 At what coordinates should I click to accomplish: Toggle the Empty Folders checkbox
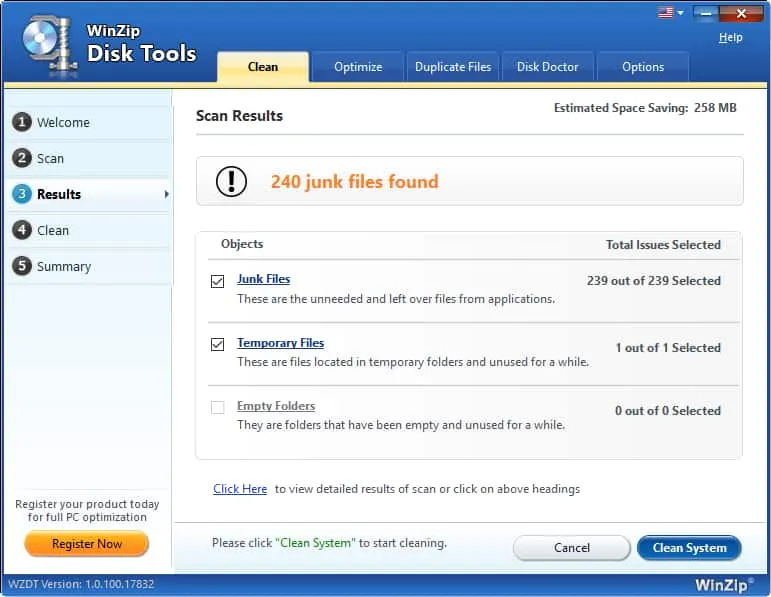217,407
